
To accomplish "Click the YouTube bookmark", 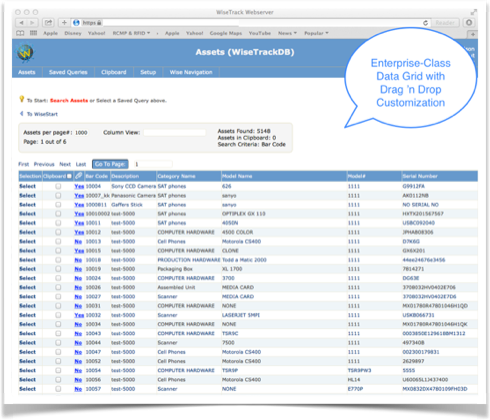I will [260, 33].
